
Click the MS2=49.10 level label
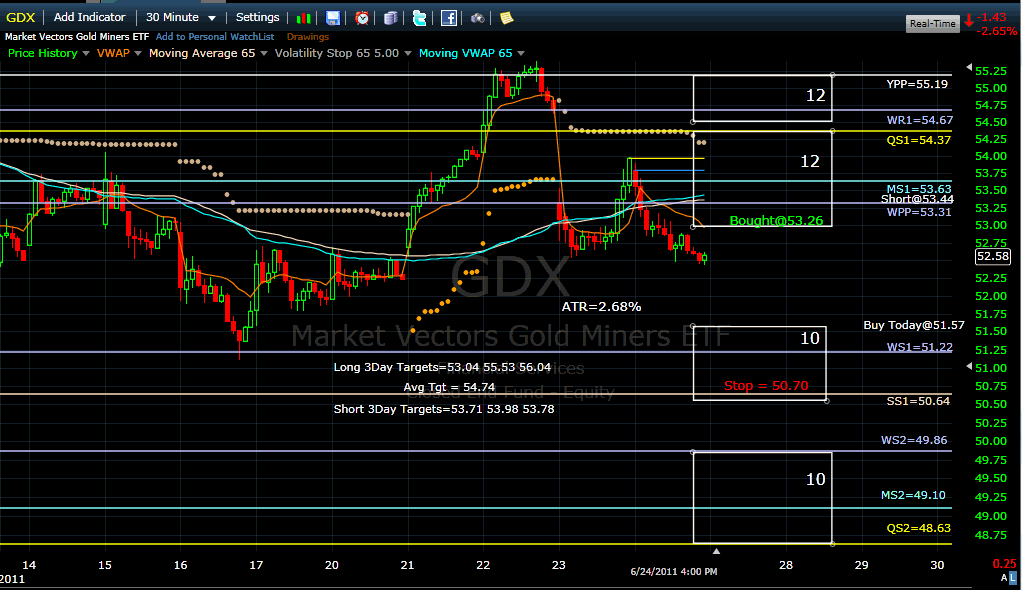[x=913, y=495]
